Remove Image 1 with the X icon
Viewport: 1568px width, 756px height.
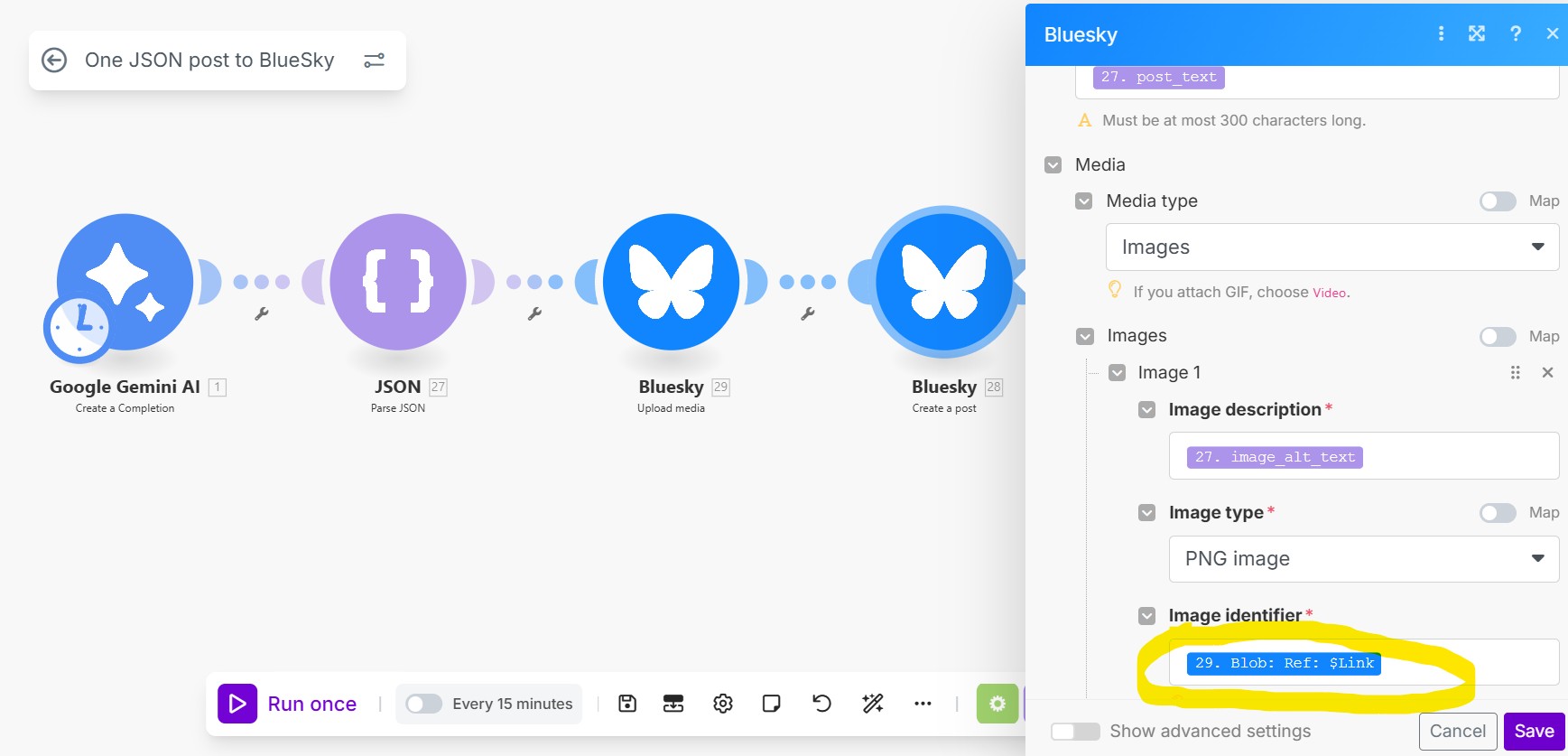[x=1547, y=373]
